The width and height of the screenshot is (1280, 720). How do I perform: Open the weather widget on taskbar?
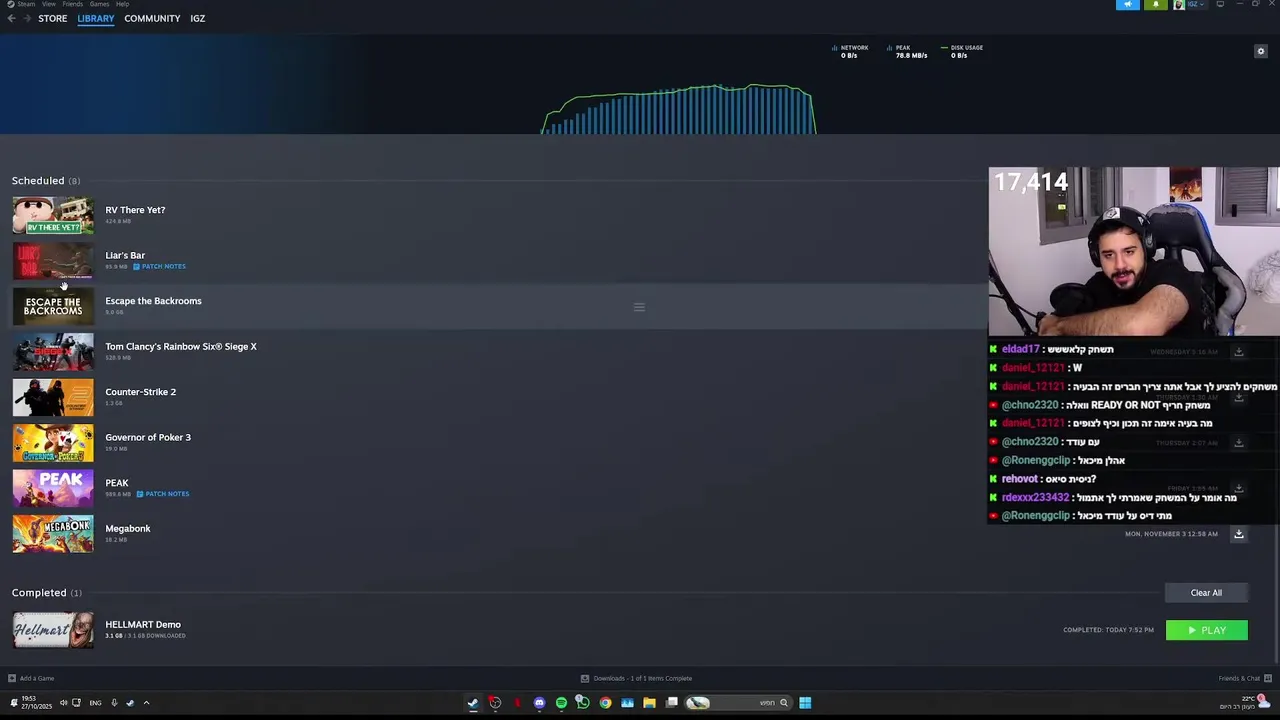click(x=1243, y=702)
